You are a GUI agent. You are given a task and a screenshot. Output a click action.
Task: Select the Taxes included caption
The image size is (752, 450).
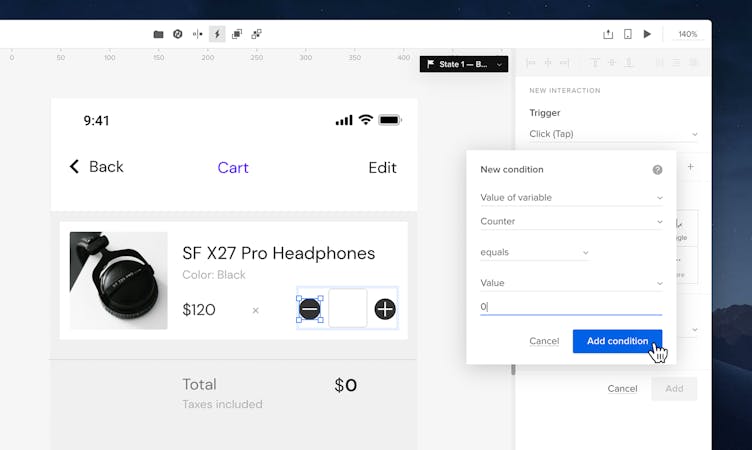[x=223, y=404]
